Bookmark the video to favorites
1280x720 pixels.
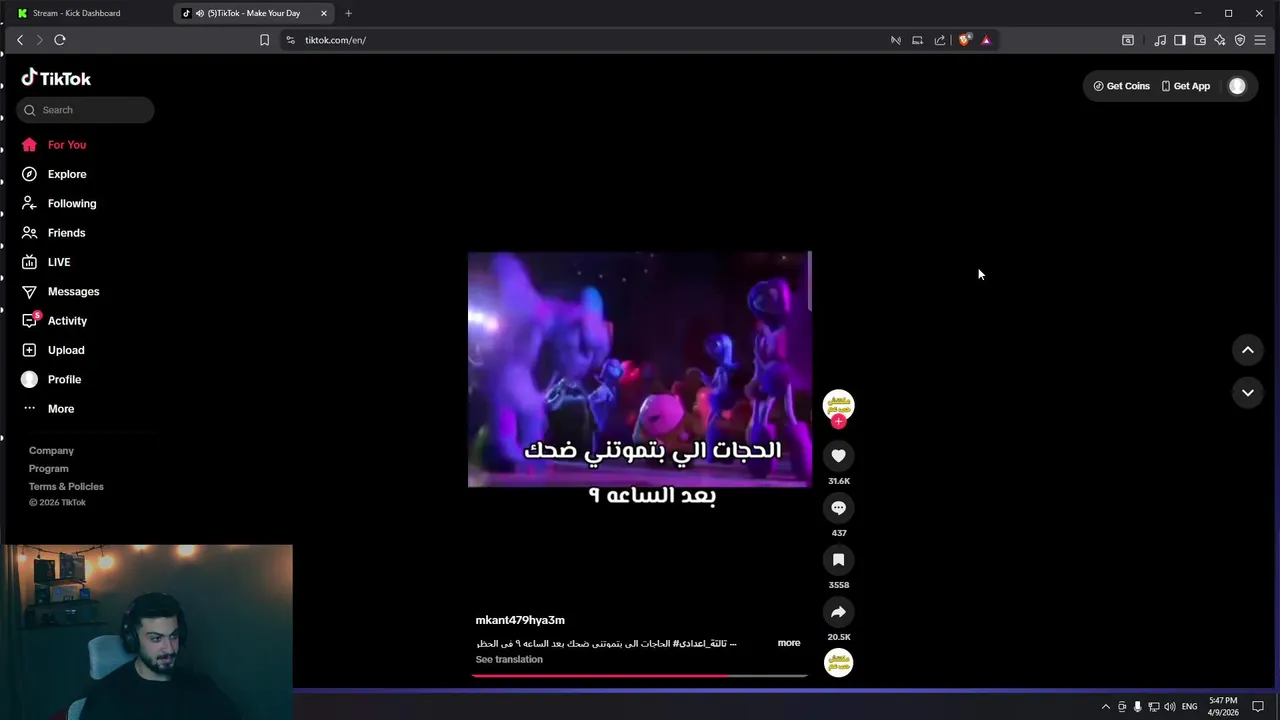click(x=838, y=560)
